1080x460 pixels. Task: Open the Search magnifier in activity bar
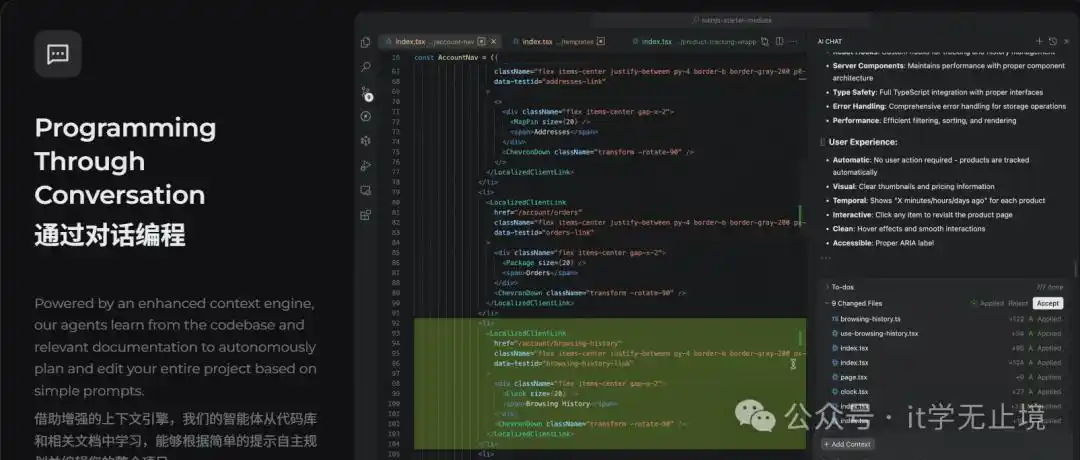point(366,67)
